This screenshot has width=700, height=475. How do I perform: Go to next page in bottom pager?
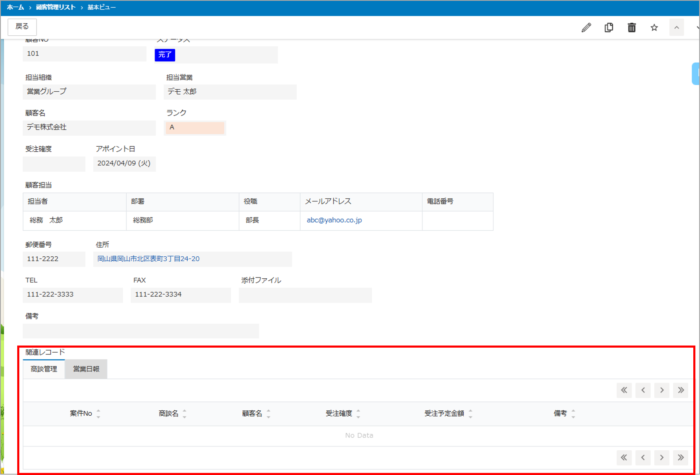click(662, 457)
